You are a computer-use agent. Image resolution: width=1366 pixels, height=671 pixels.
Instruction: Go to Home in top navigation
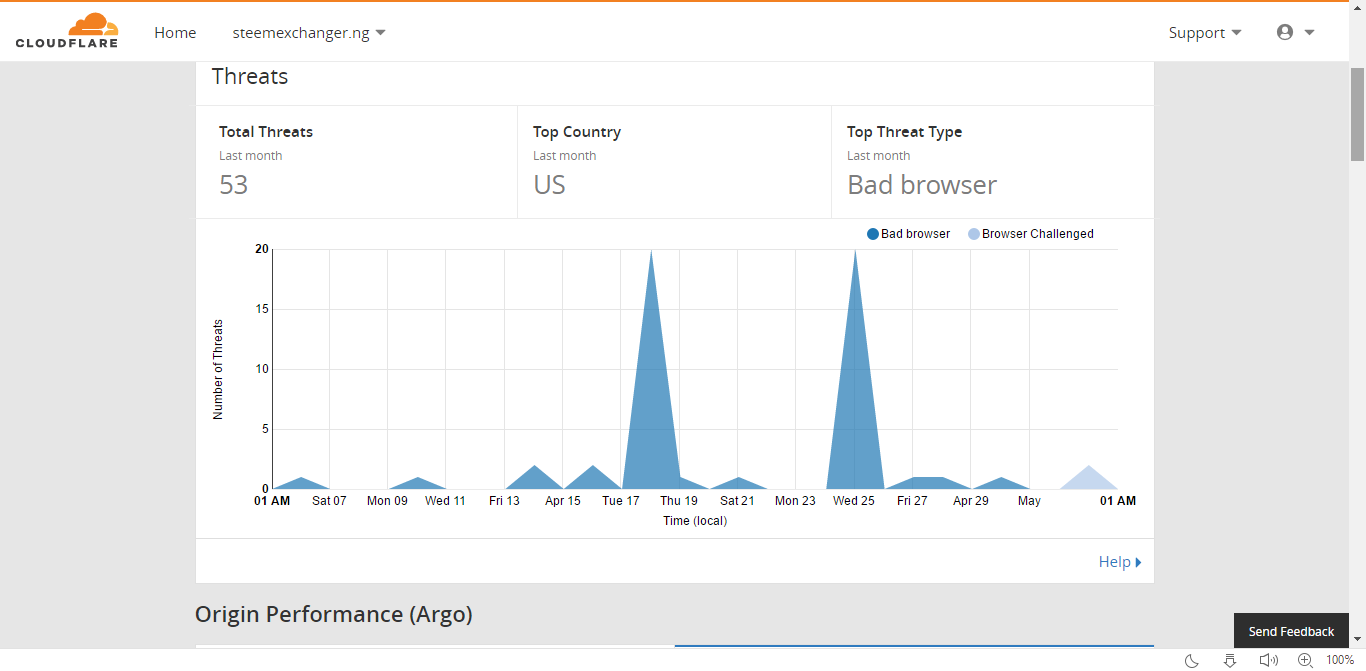(175, 33)
